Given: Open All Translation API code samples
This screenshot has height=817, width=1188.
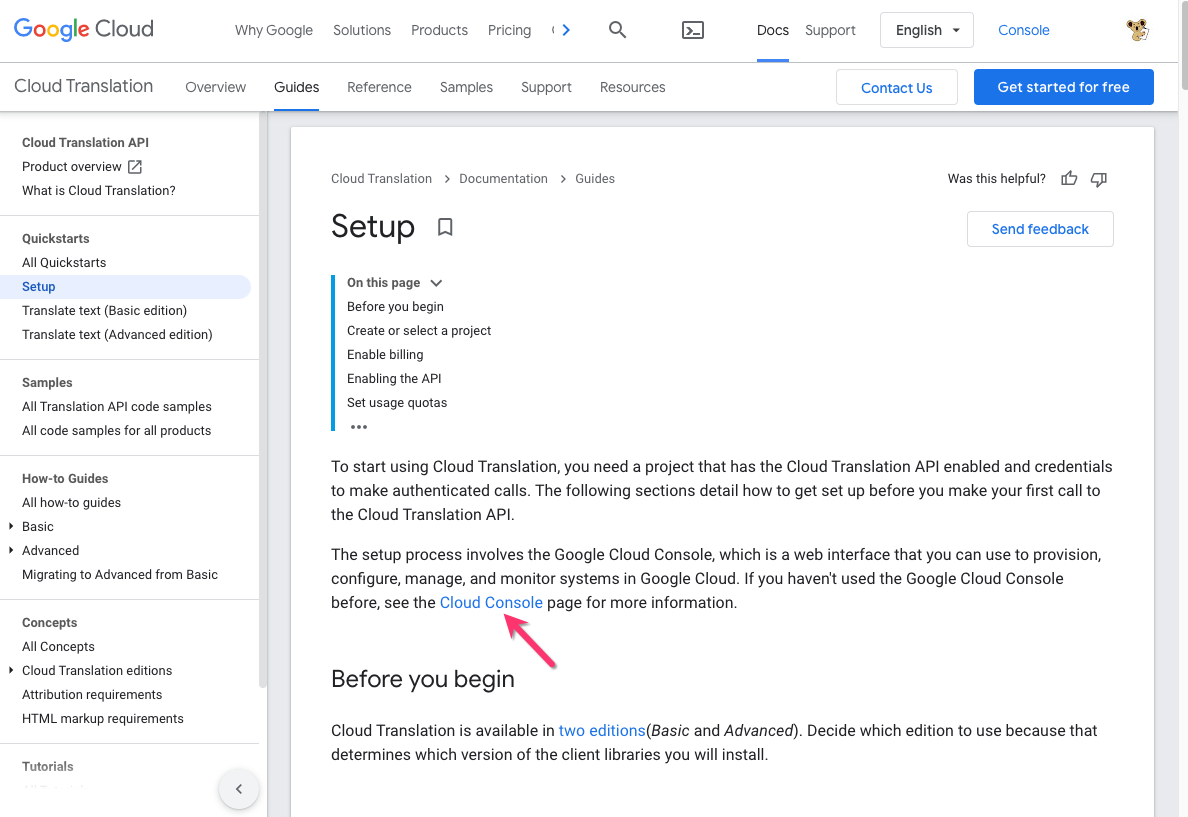Looking at the screenshot, I should [x=117, y=406].
